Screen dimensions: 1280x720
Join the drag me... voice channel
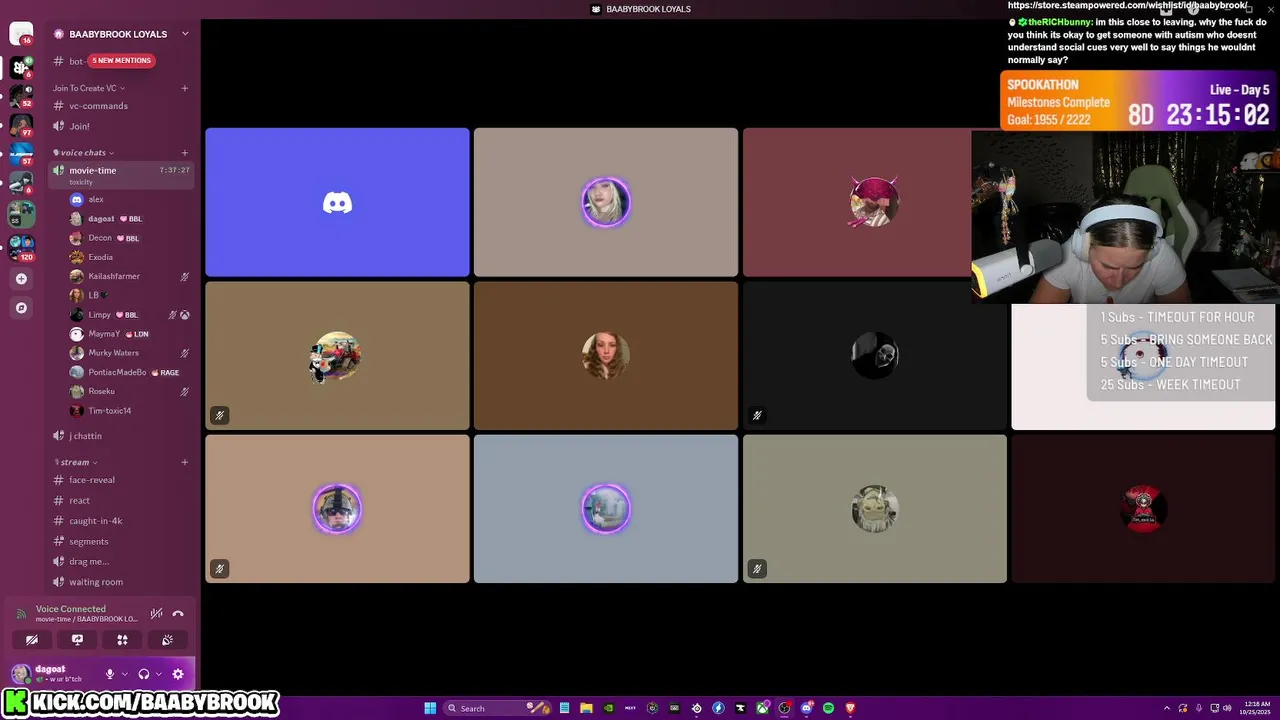point(121,561)
